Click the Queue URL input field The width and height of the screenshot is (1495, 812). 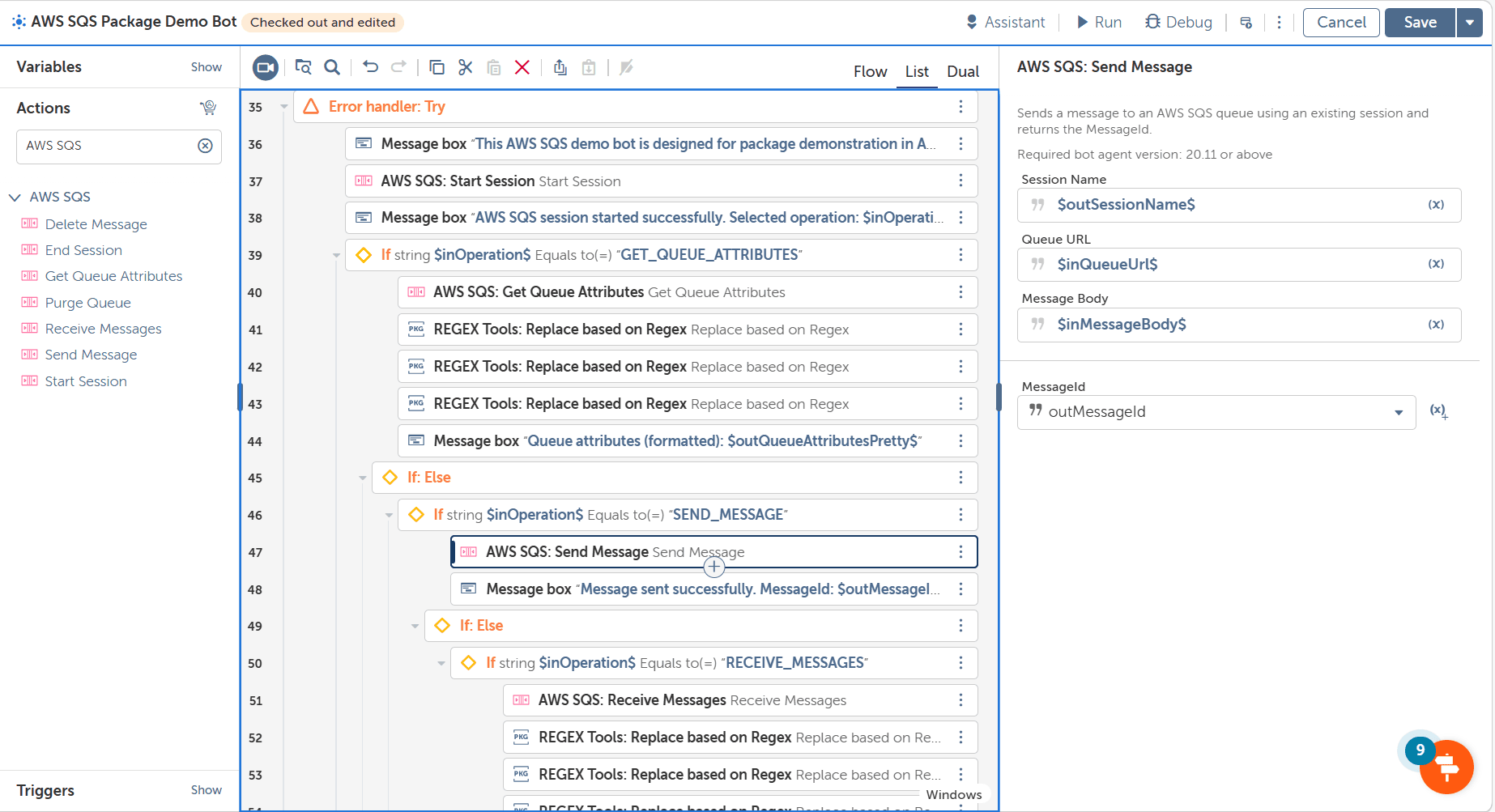[x=1238, y=265]
